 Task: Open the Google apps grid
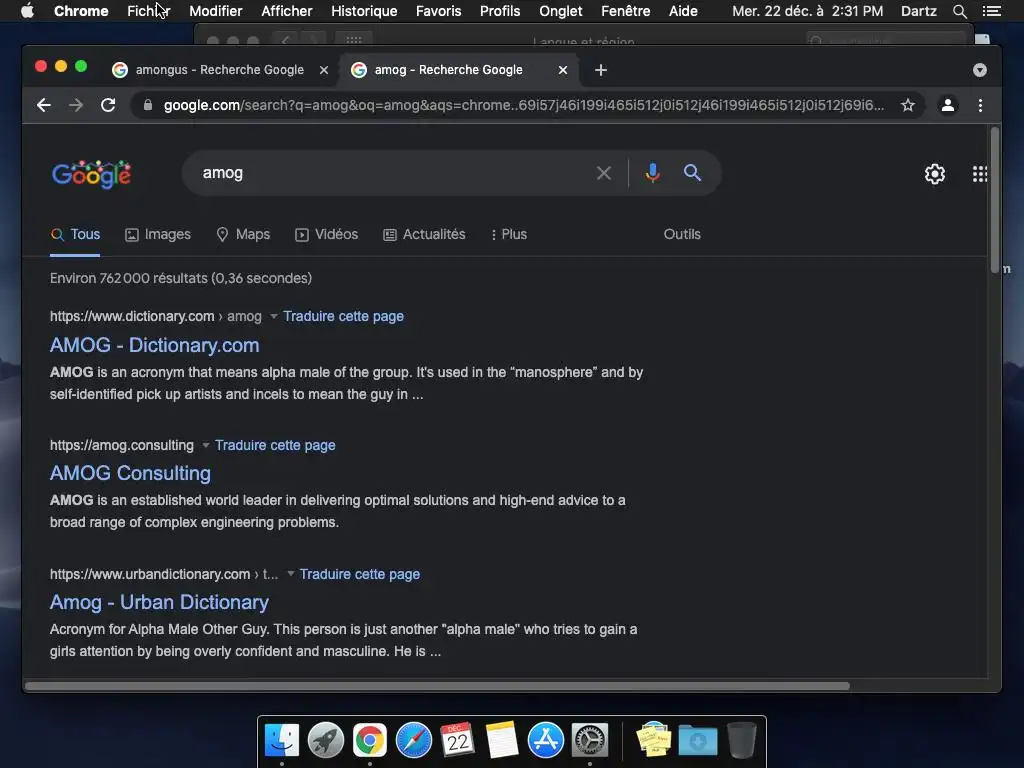(x=980, y=174)
